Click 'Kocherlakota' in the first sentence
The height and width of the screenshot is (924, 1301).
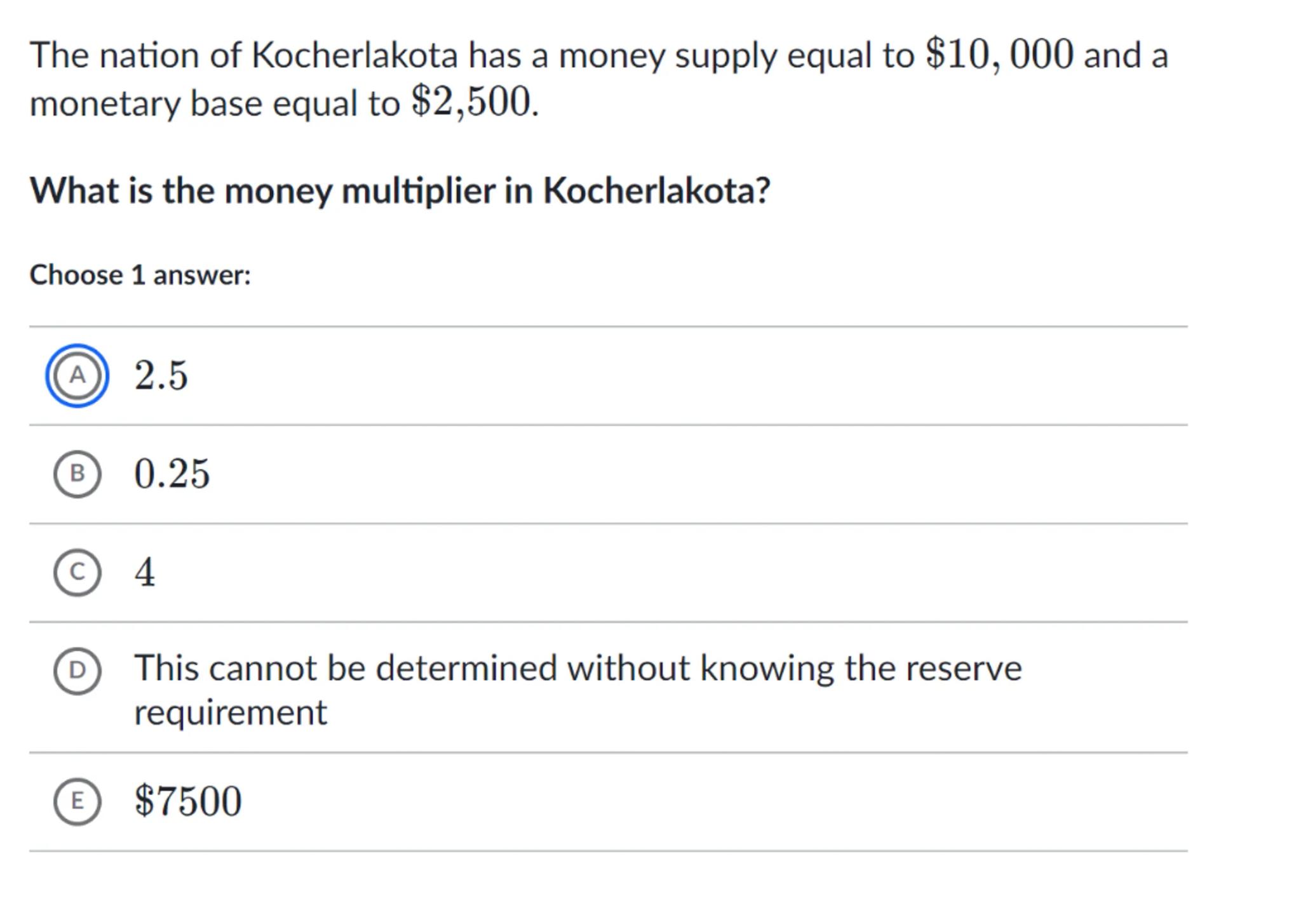click(x=354, y=56)
